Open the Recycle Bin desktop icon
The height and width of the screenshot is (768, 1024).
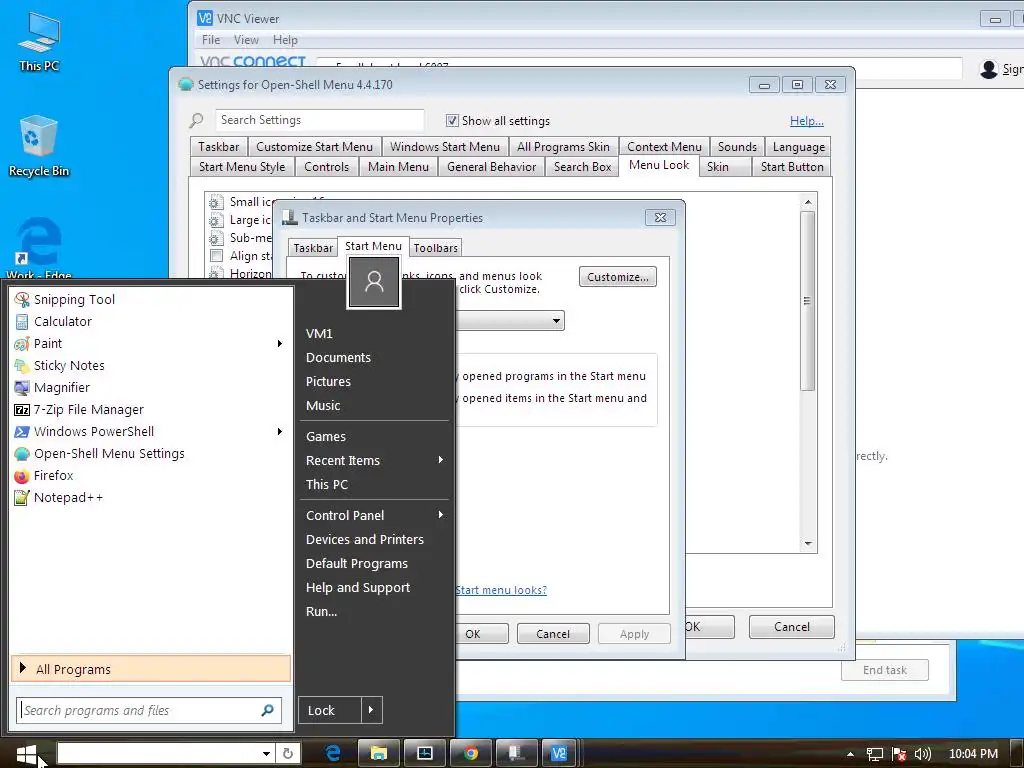pyautogui.click(x=39, y=146)
